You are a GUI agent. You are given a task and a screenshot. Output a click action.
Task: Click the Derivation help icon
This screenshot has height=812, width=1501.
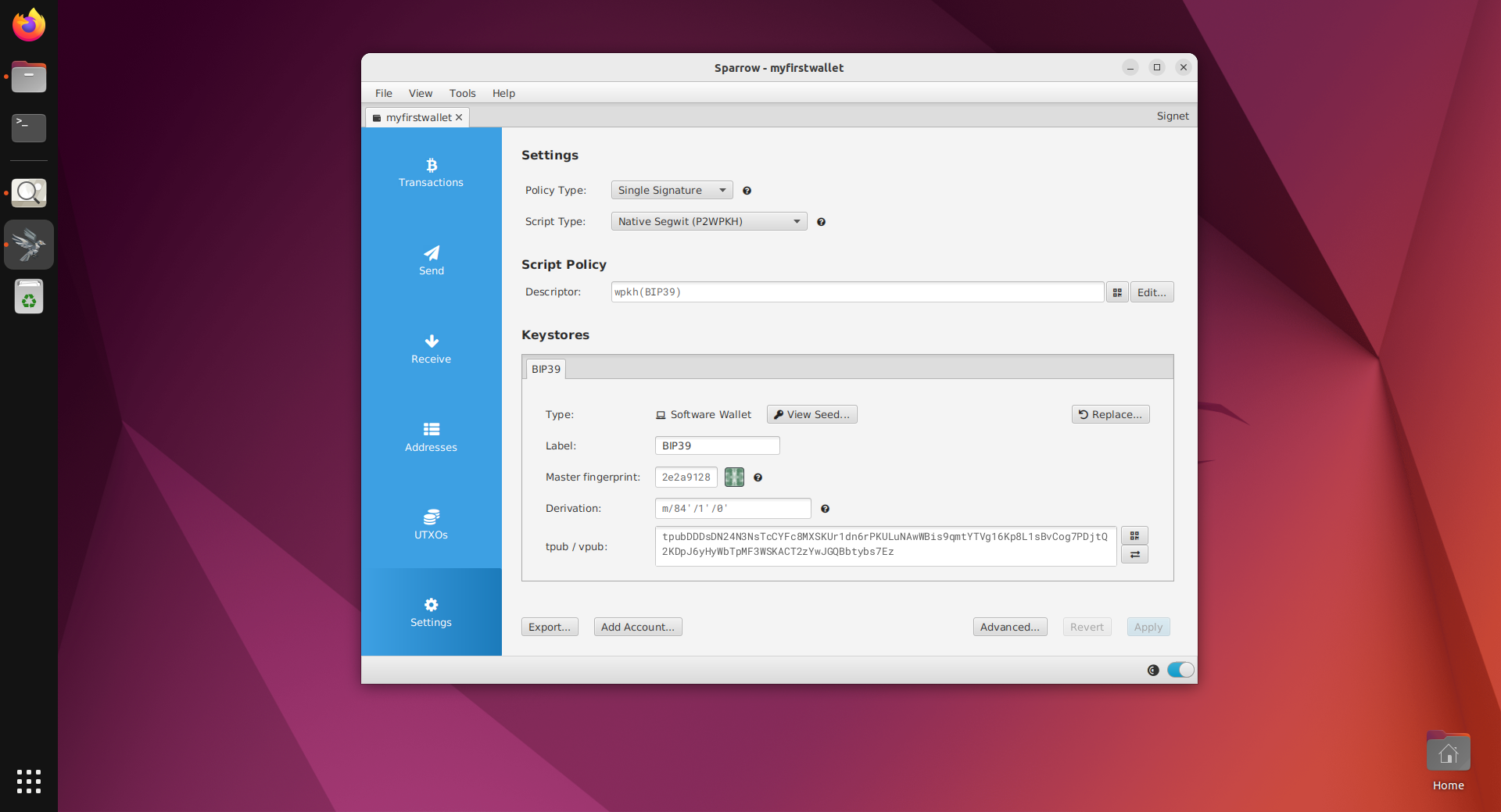point(825,509)
